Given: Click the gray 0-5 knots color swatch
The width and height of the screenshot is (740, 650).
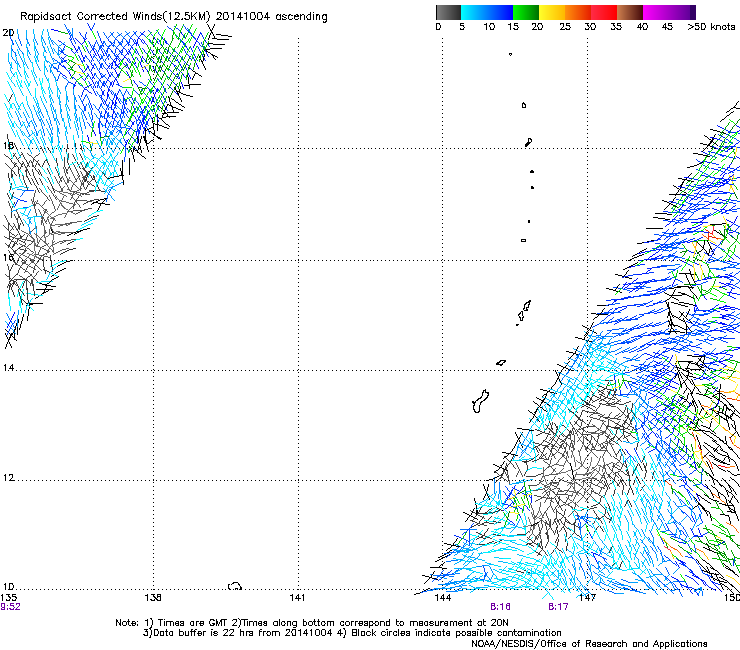Looking at the screenshot, I should [x=448, y=12].
